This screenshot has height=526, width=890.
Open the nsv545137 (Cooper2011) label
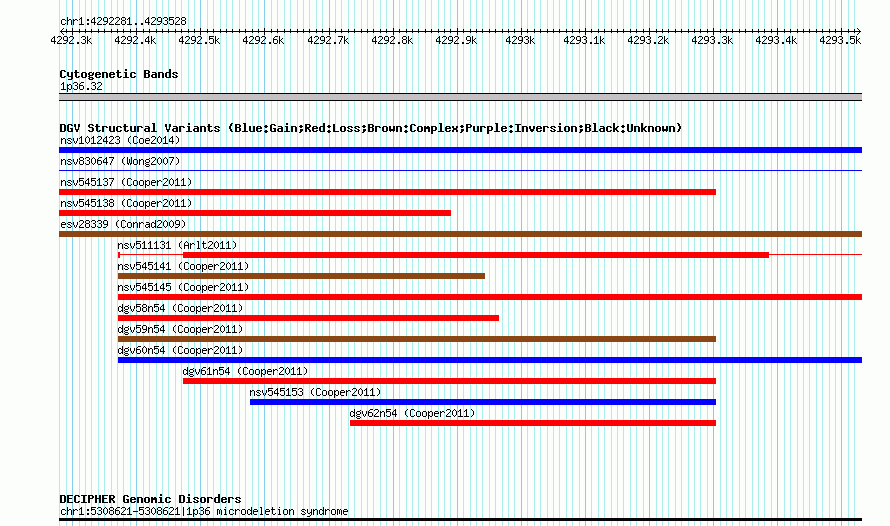click(126, 182)
